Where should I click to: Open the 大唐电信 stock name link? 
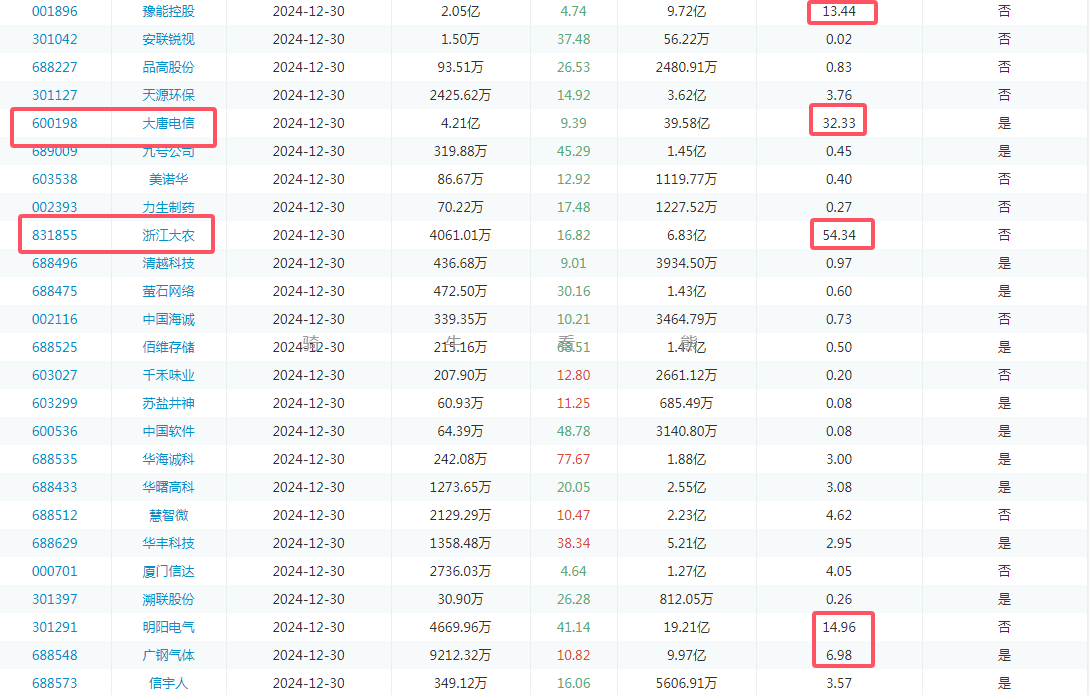tap(168, 123)
